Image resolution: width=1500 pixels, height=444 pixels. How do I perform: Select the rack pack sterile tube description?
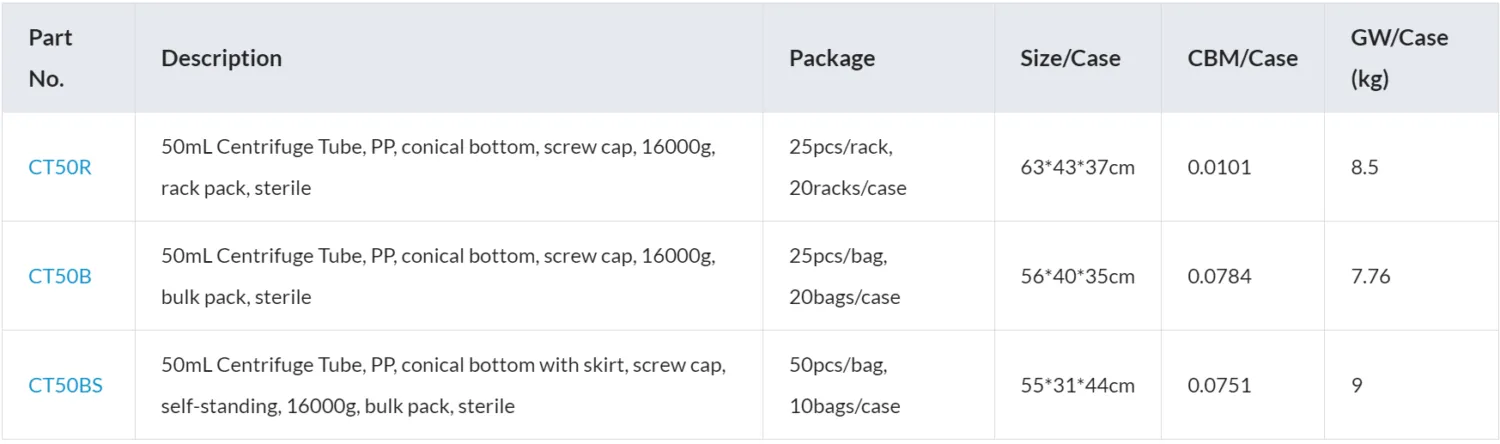pos(438,167)
